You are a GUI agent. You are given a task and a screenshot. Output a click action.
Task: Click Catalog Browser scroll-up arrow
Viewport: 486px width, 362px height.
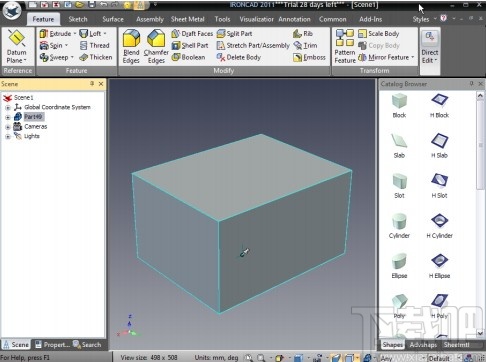(x=480, y=96)
